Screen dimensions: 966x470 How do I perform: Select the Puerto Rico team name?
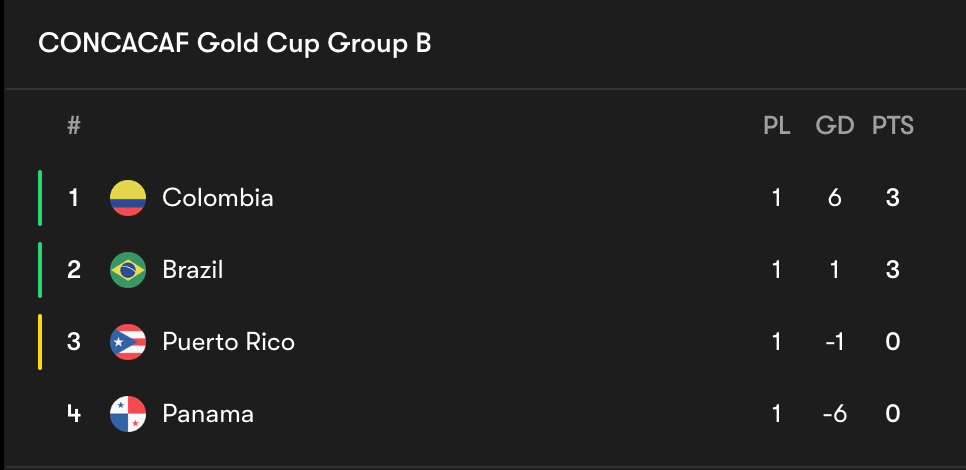point(229,342)
